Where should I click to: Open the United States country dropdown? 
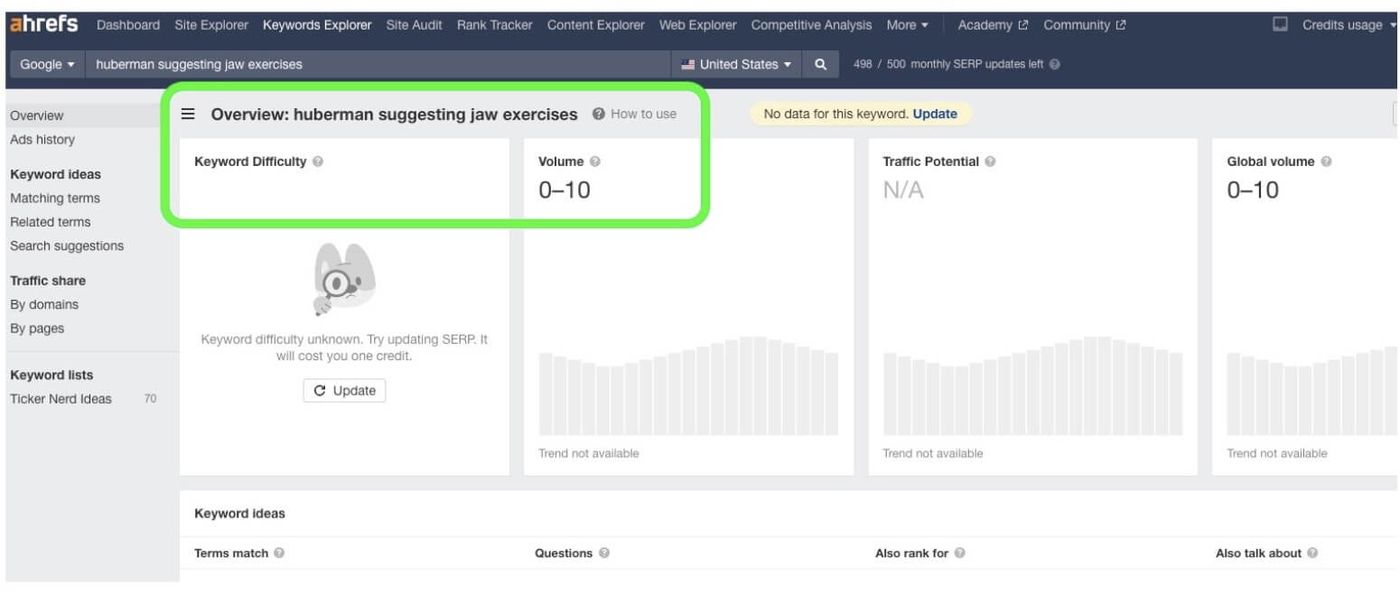(738, 64)
